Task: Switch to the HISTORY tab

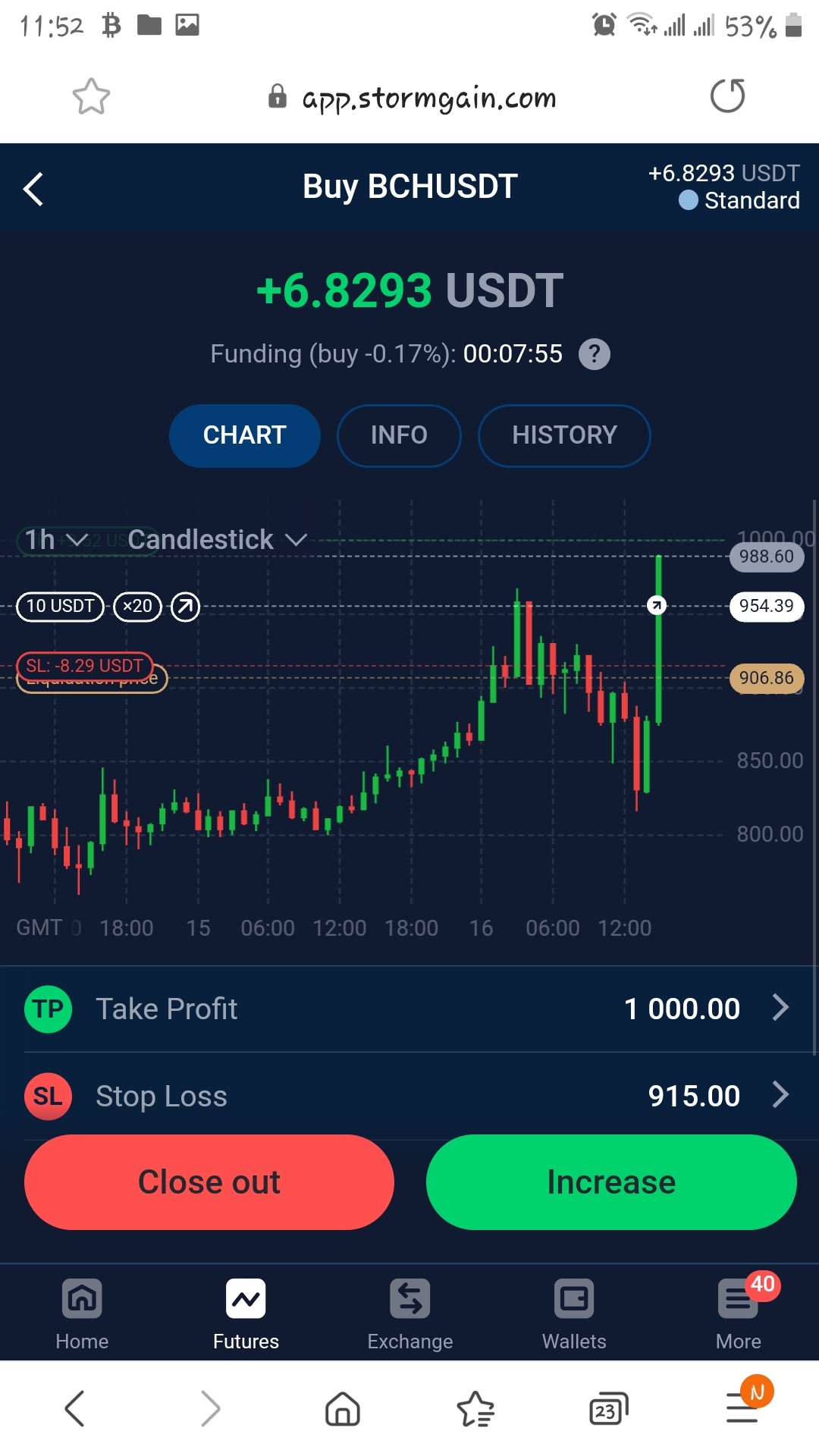Action: point(564,436)
